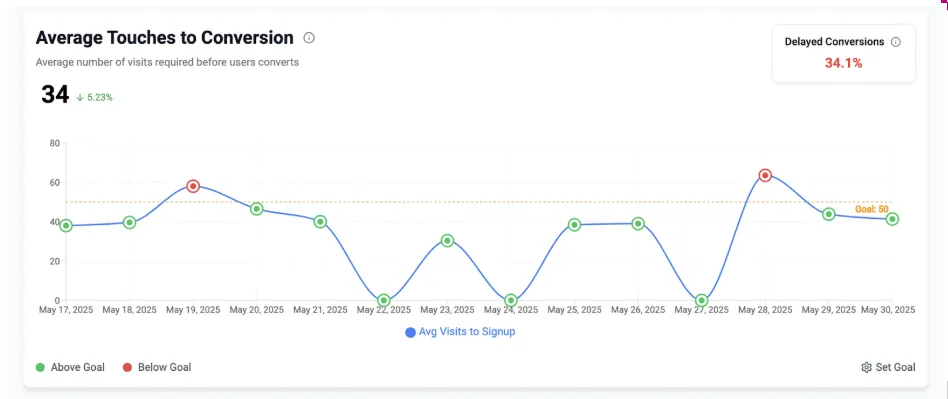The height and width of the screenshot is (399, 948).
Task: Select the red May 19, 2025 data point
Action: tap(193, 186)
